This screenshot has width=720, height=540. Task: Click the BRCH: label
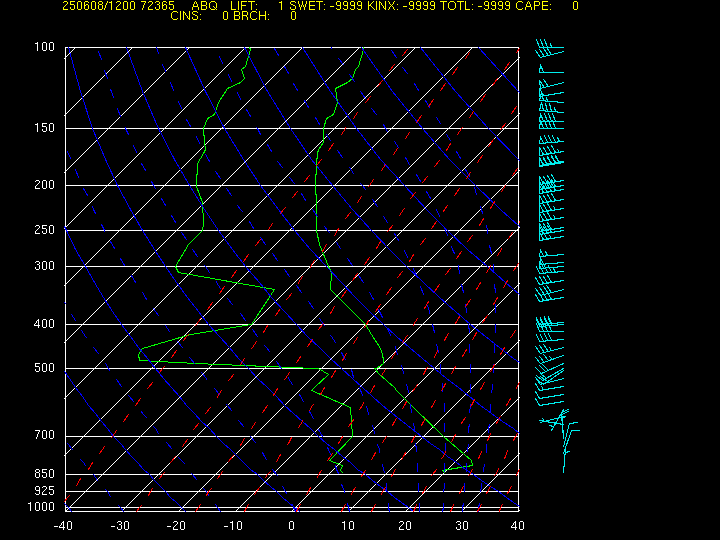pos(251,16)
